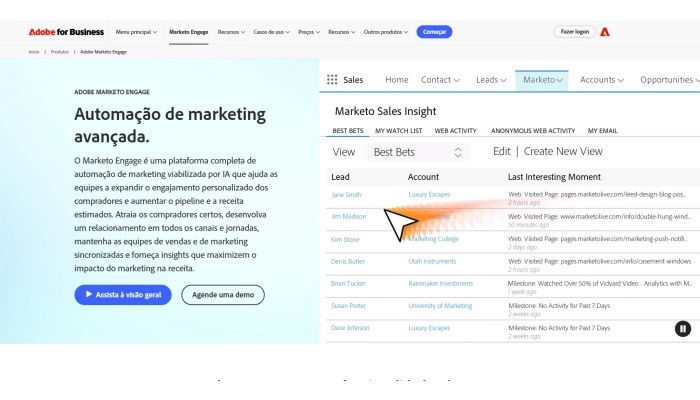Screen dimensions: 700x400
Task: Open lead Dave Johnson
Action: (350, 328)
